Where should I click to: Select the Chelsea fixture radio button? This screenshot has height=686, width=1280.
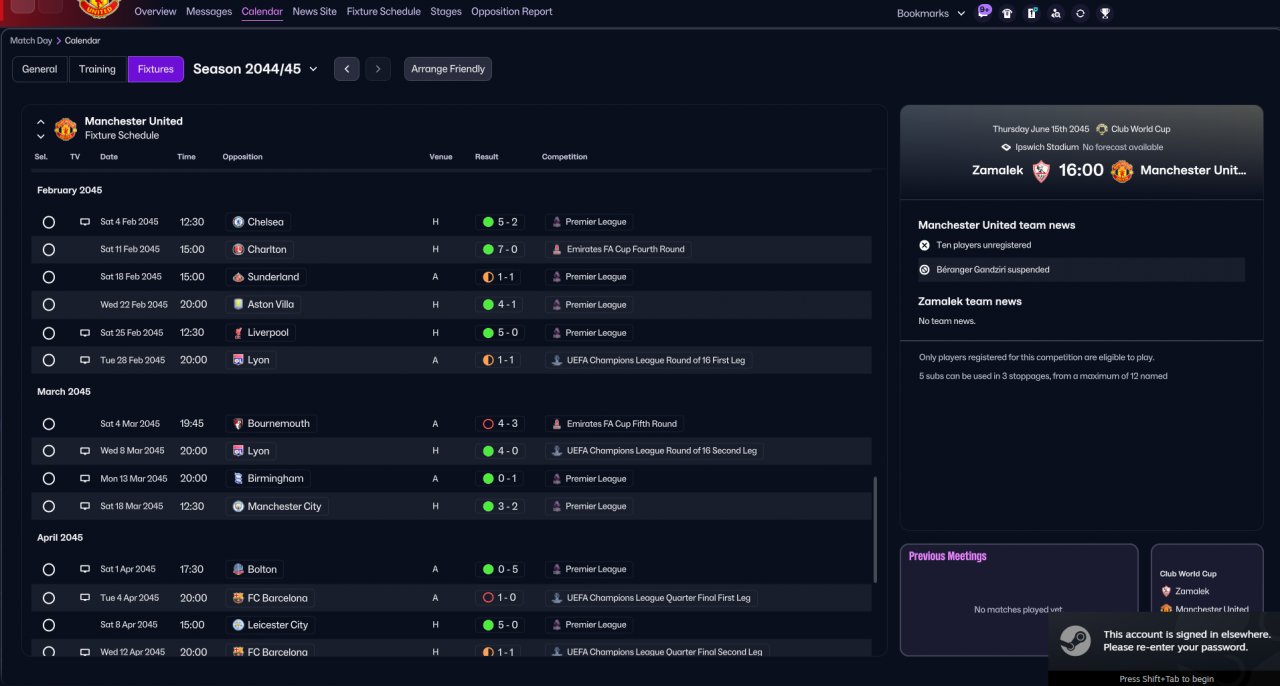(x=48, y=222)
